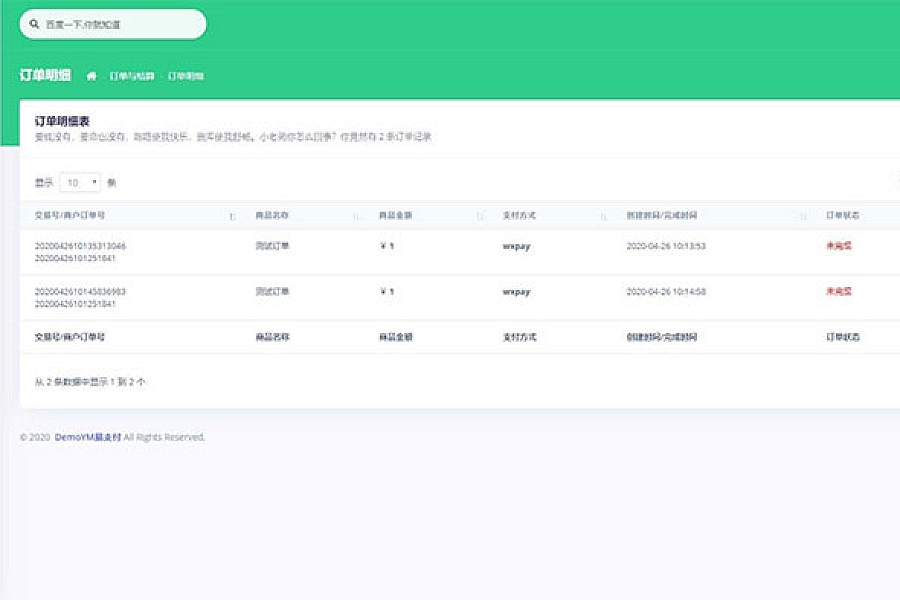Click the 订单状态 column header
Screen dimensions: 900x600
(x=843, y=215)
